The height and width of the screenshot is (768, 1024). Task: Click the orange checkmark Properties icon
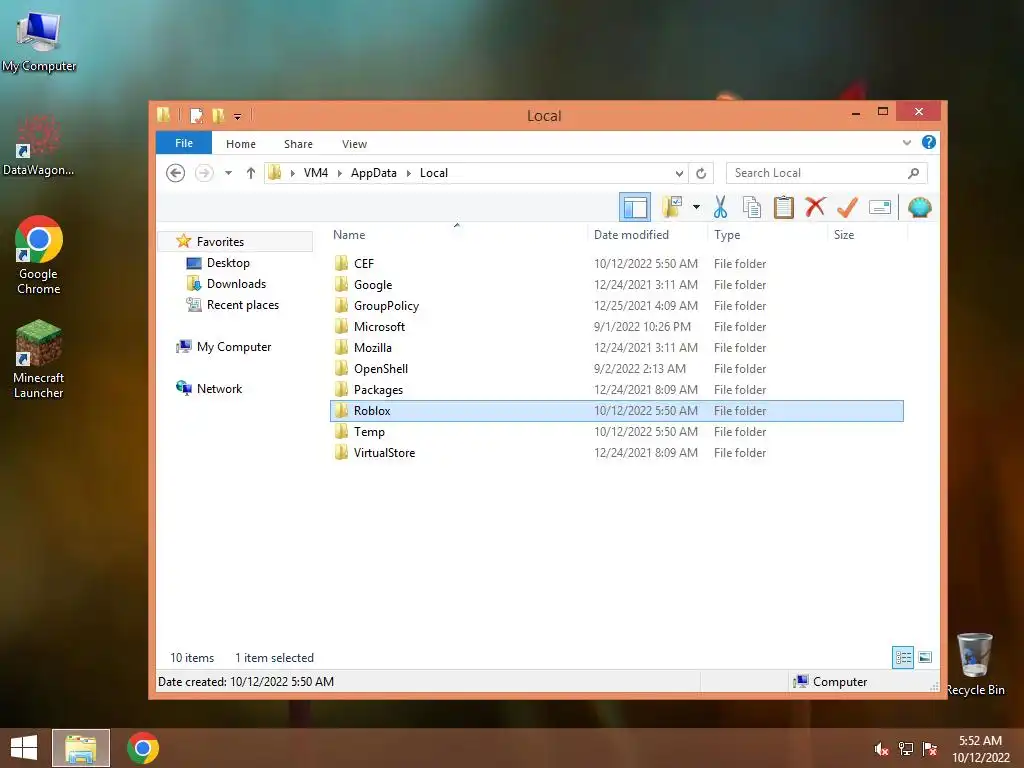pos(847,207)
